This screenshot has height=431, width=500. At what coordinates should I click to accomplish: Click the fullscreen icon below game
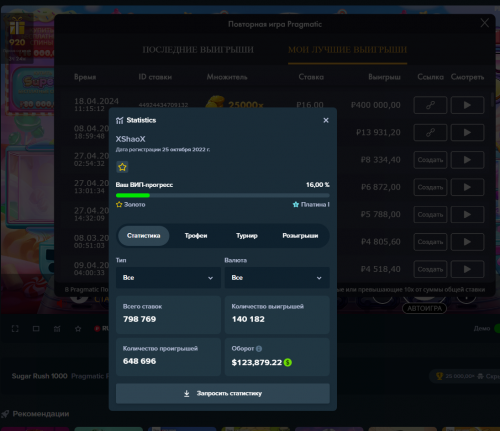[15, 329]
